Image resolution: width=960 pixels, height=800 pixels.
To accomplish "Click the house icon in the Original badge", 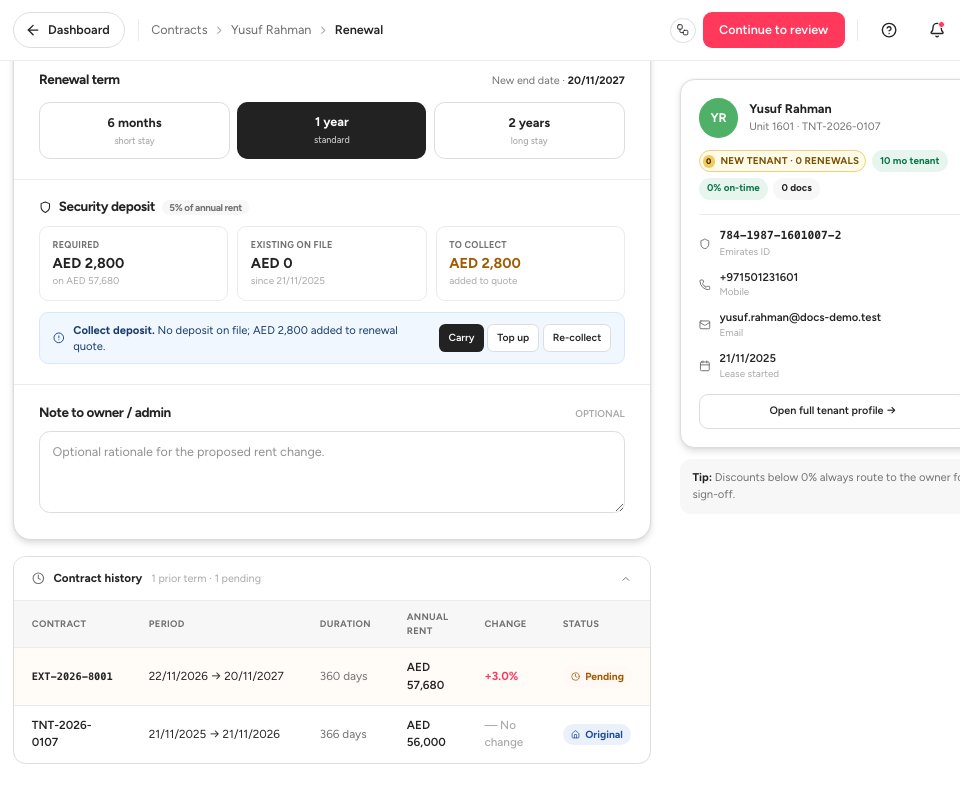I will point(576,735).
